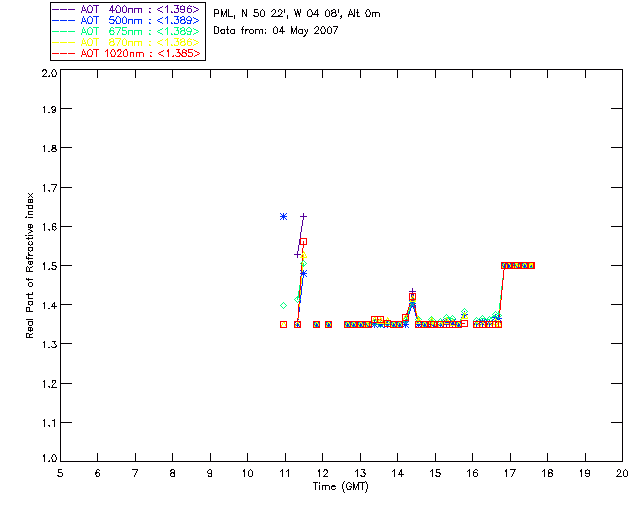Image resolution: width=640 pixels, height=512 pixels.
Task: Click the 1.6 y-axis label
Action: [49, 227]
